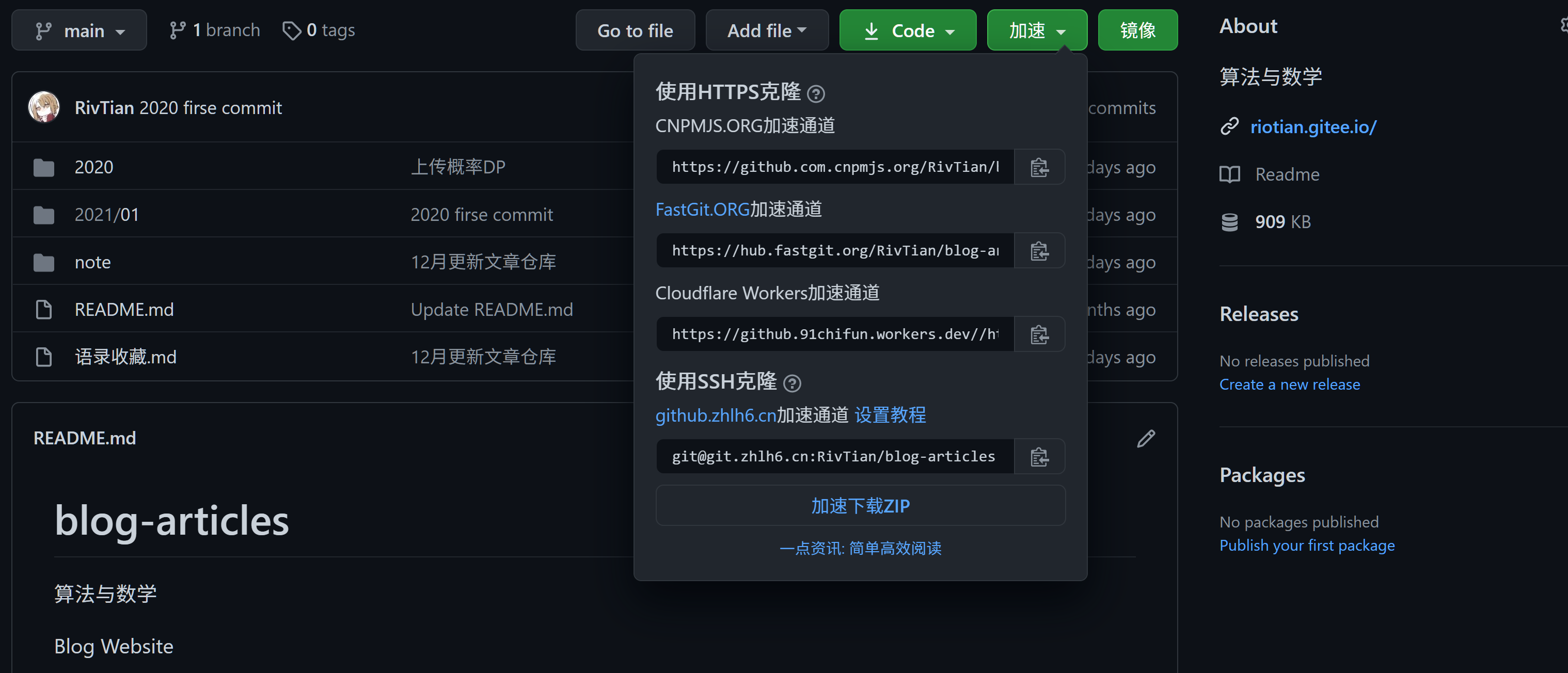Open the FastGit.ORG link

pyautogui.click(x=703, y=210)
